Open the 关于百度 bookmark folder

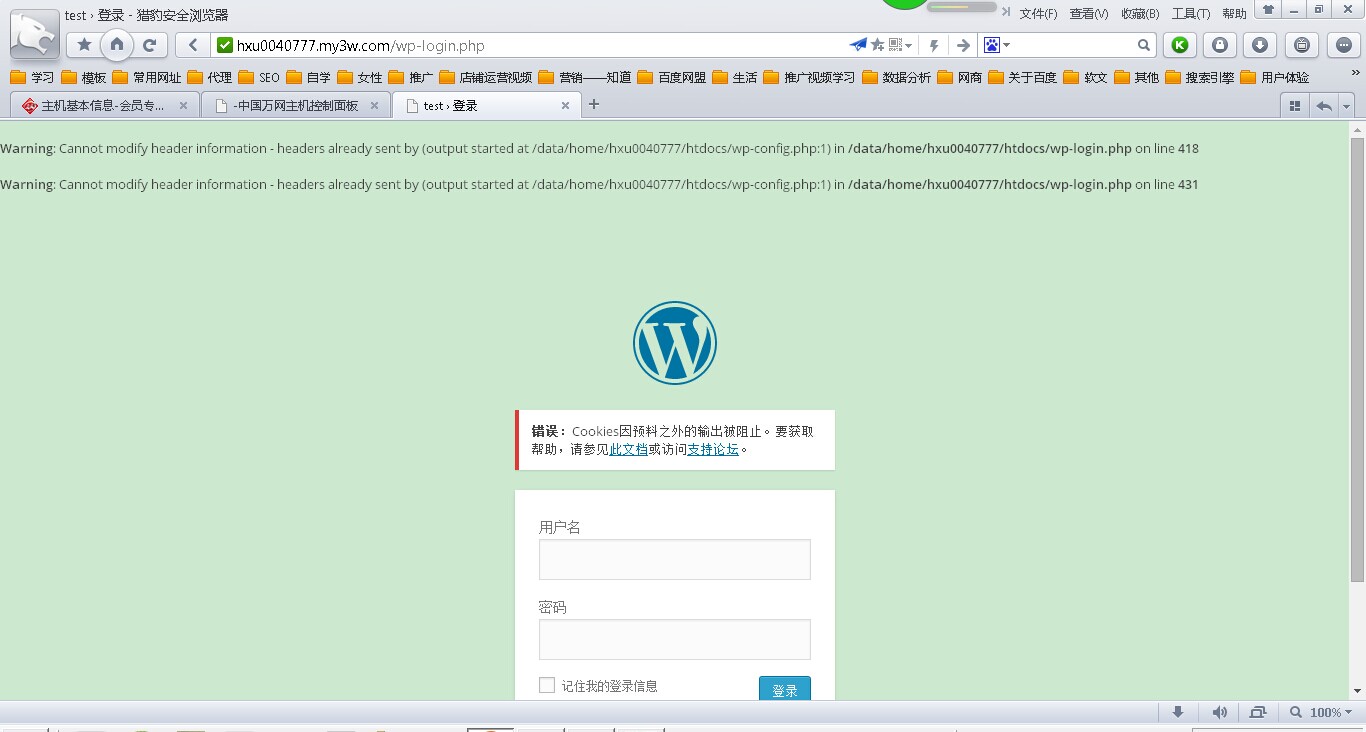pyautogui.click(x=1022, y=77)
